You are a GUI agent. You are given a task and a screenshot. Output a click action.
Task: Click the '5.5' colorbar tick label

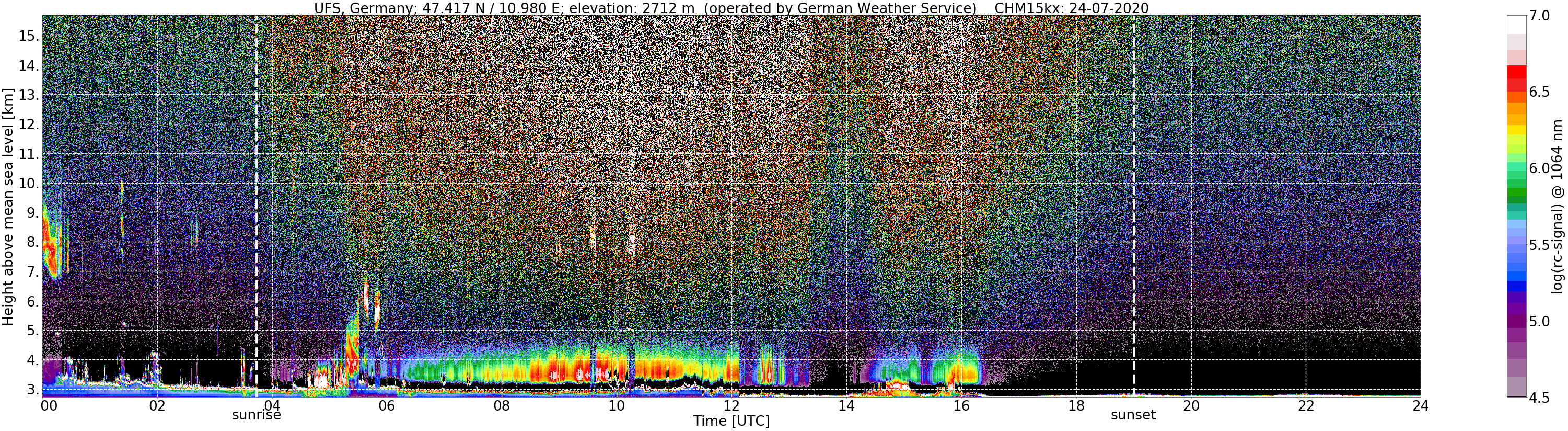coord(1538,245)
